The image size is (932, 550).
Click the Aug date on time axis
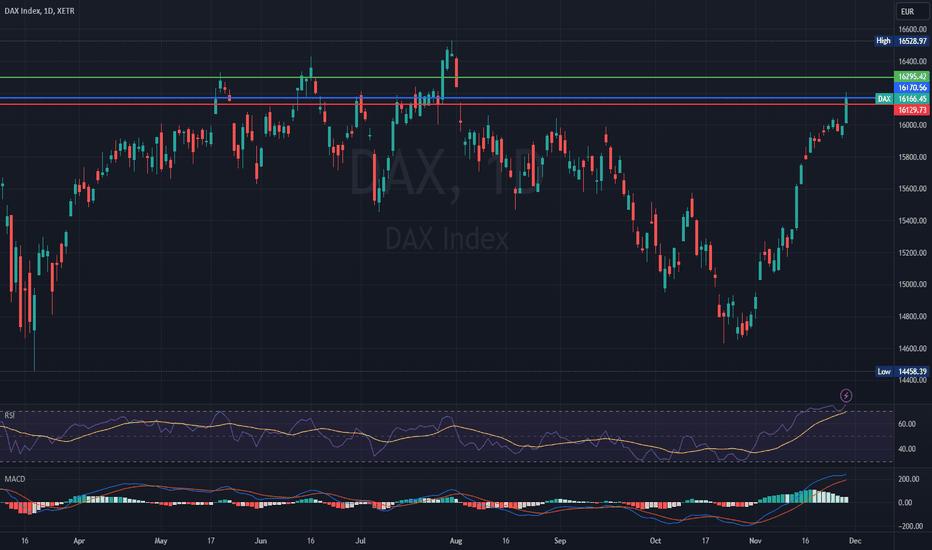pyautogui.click(x=456, y=541)
